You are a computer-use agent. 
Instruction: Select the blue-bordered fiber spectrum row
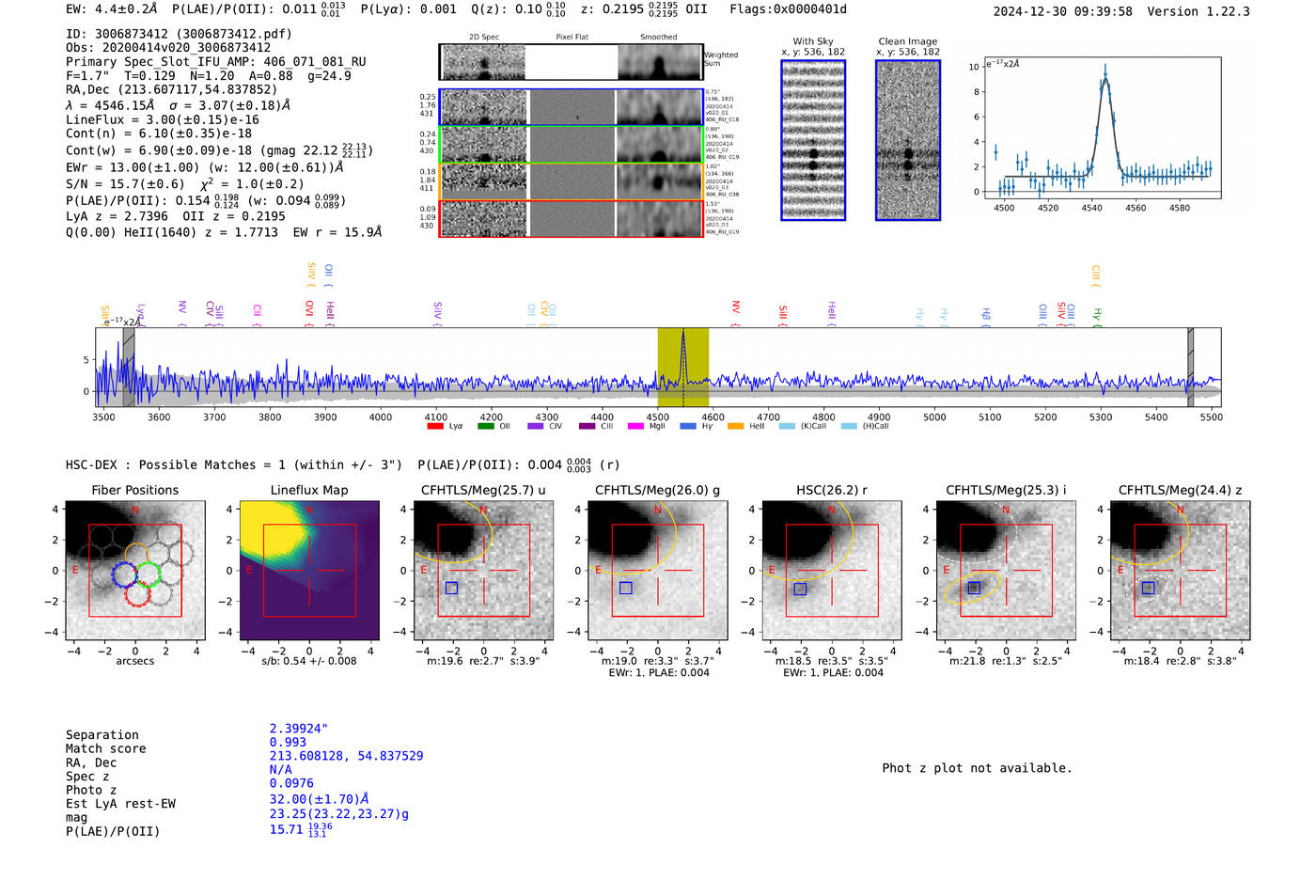[571, 107]
